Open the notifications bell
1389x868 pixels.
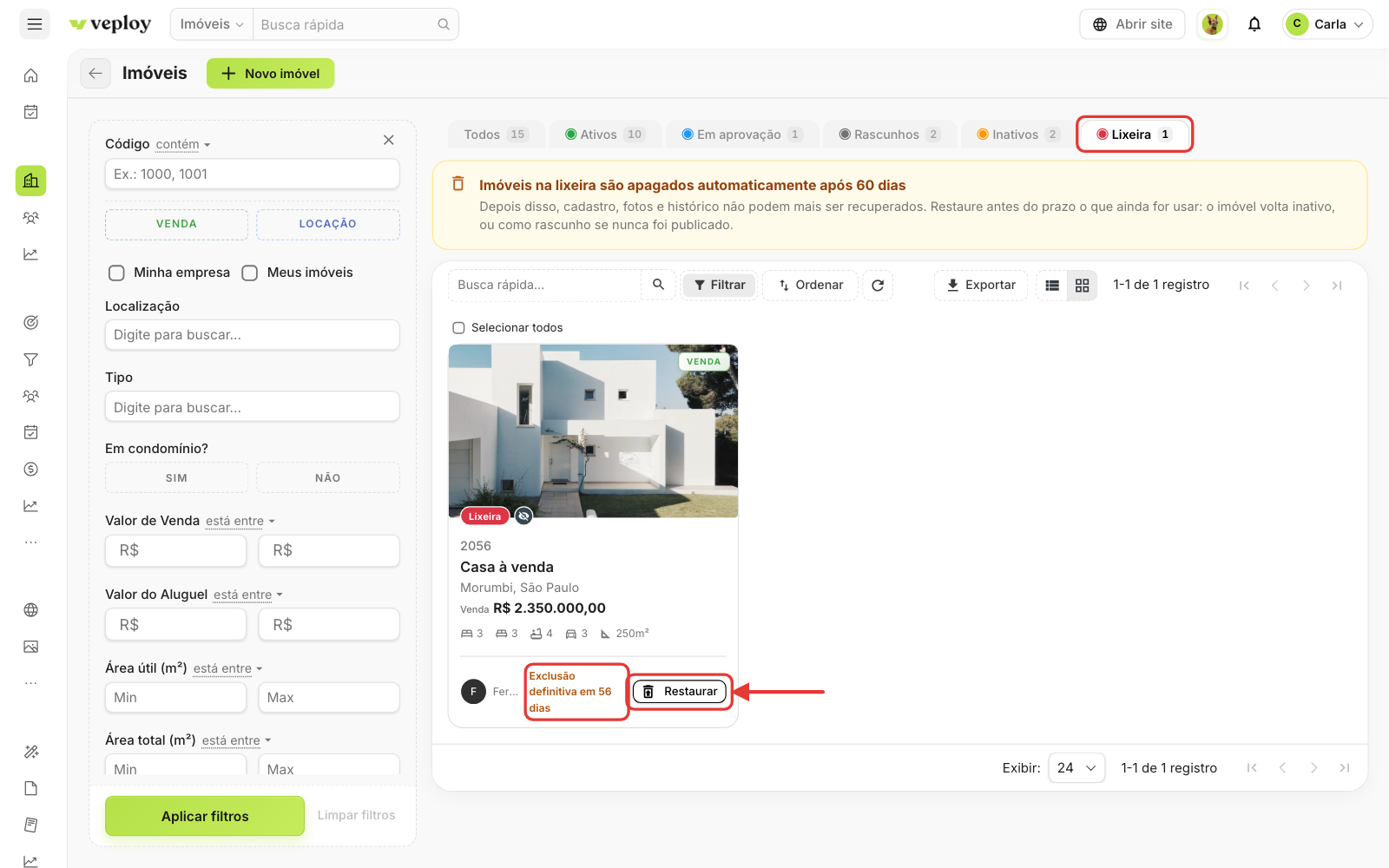(x=1254, y=24)
